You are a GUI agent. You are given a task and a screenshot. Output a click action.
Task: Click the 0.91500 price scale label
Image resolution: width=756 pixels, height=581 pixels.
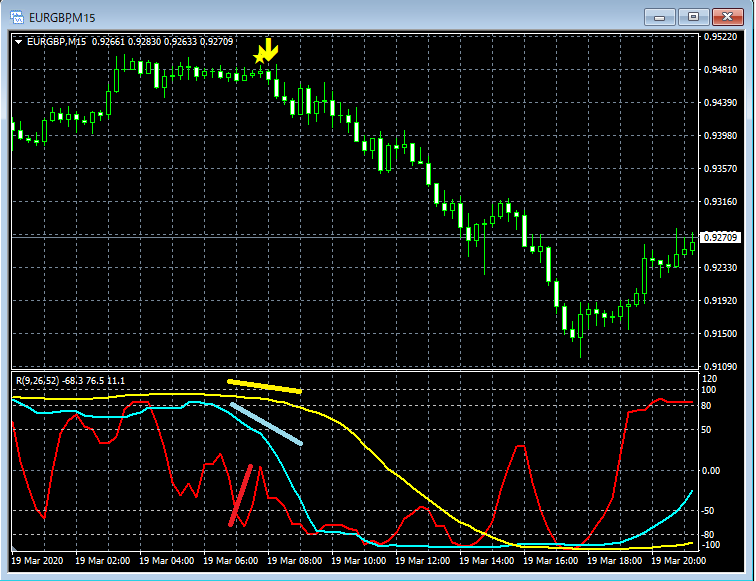click(x=720, y=334)
